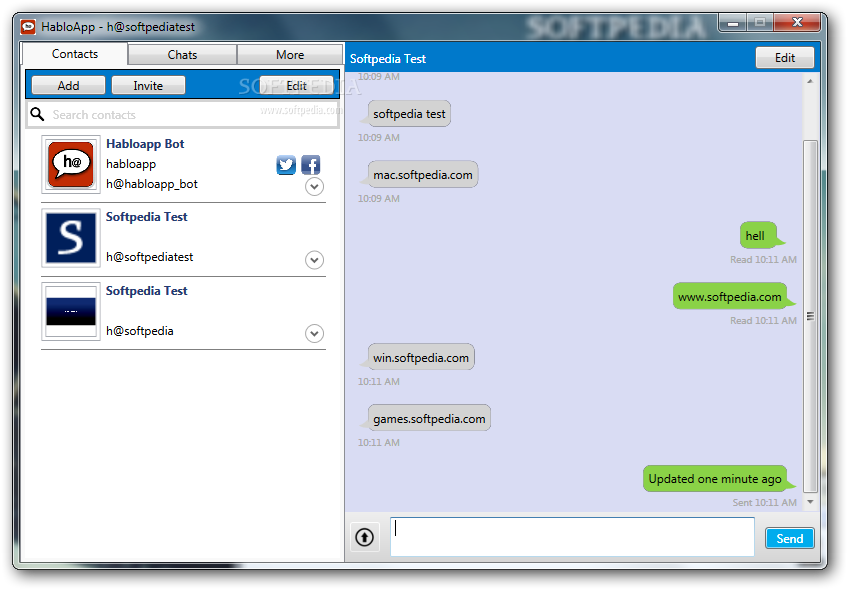The height and width of the screenshot is (590, 848).
Task: Open the h@softpedia contact avatar
Action: pos(71,311)
